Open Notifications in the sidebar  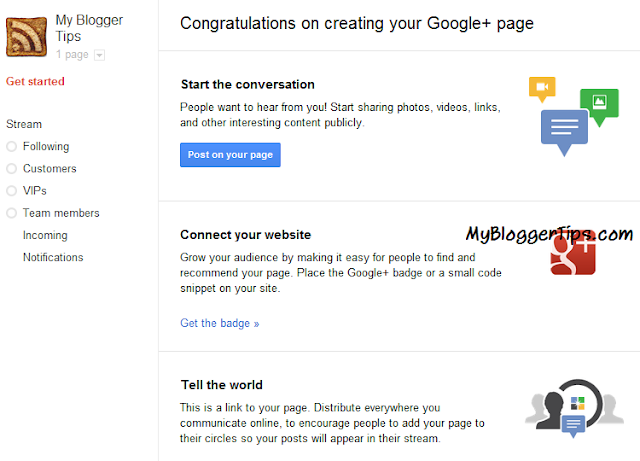[53, 257]
